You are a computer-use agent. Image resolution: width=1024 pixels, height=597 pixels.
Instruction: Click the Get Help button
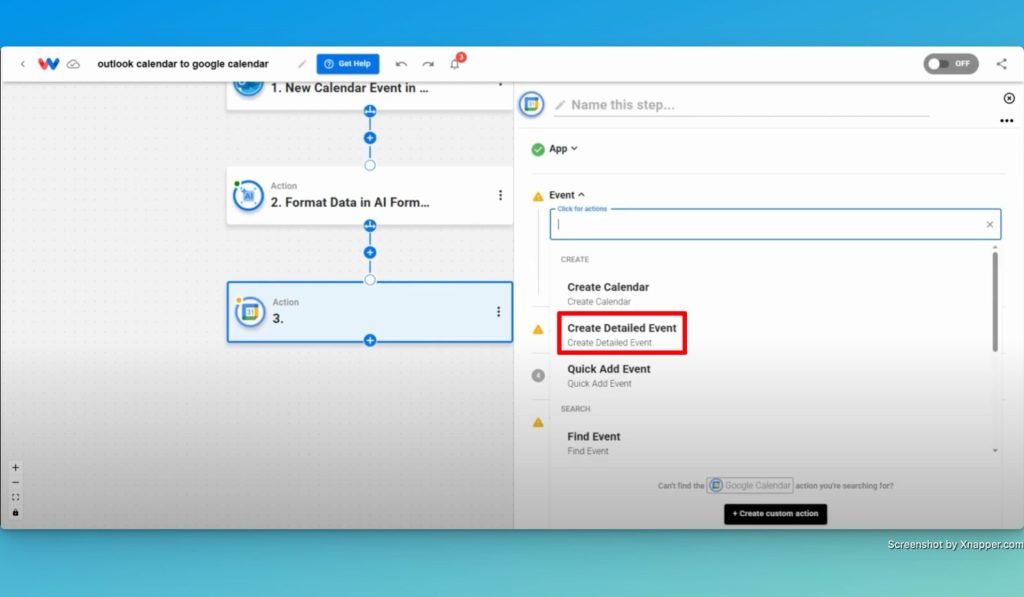[x=347, y=64]
